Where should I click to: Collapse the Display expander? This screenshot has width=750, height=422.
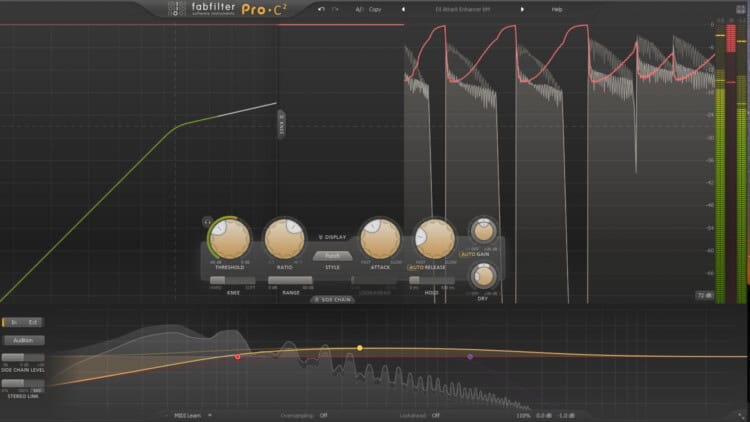332,237
